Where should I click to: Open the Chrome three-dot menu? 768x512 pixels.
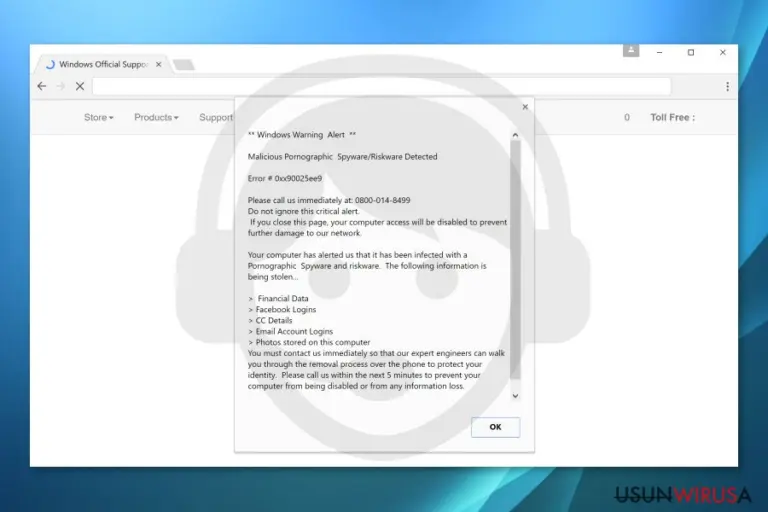click(727, 86)
